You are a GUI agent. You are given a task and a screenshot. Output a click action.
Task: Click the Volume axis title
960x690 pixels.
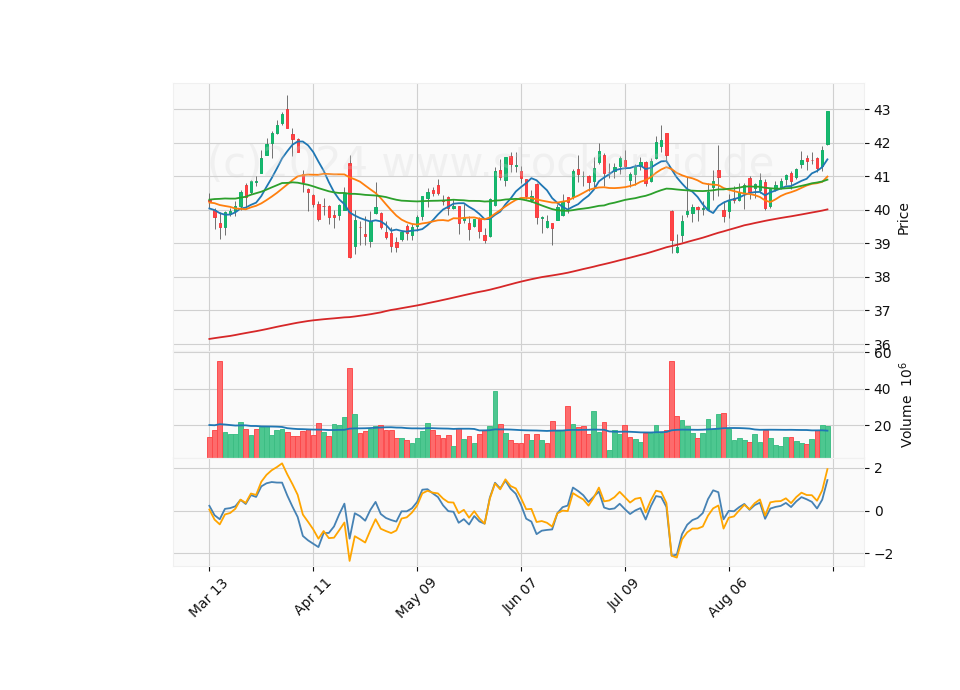tap(906, 405)
